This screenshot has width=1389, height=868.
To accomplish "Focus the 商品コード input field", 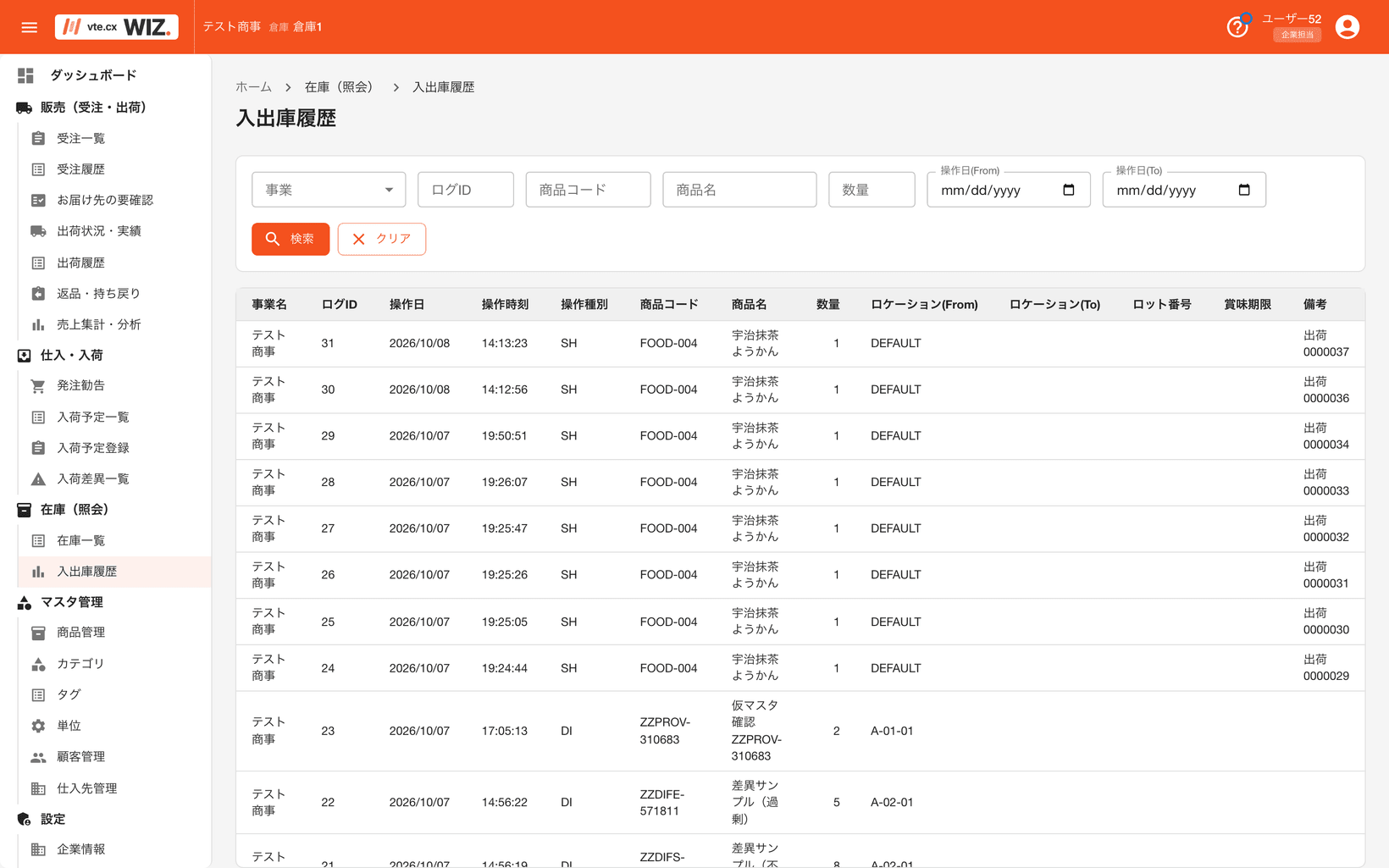I will [588, 190].
